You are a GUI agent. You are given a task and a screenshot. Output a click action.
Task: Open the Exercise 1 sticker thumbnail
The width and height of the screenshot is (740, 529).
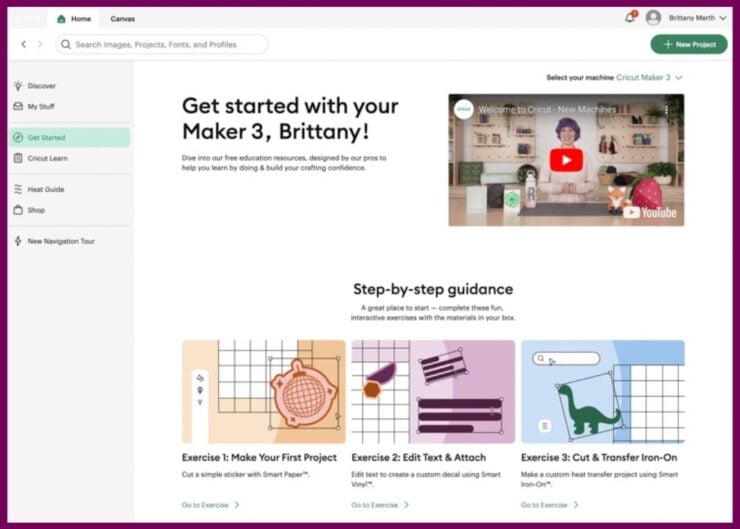[x=263, y=392]
